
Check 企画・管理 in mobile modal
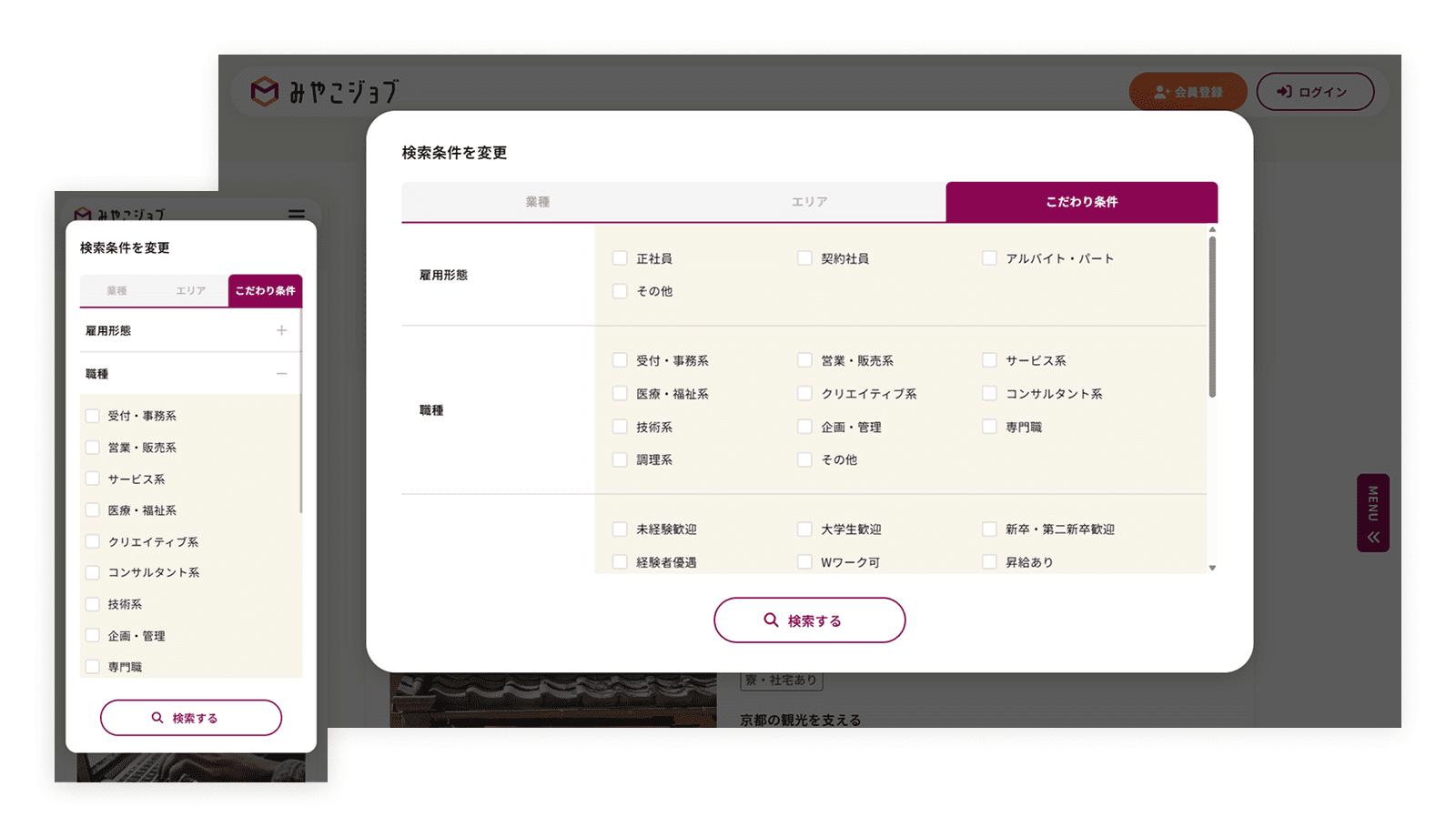pyautogui.click(x=92, y=636)
